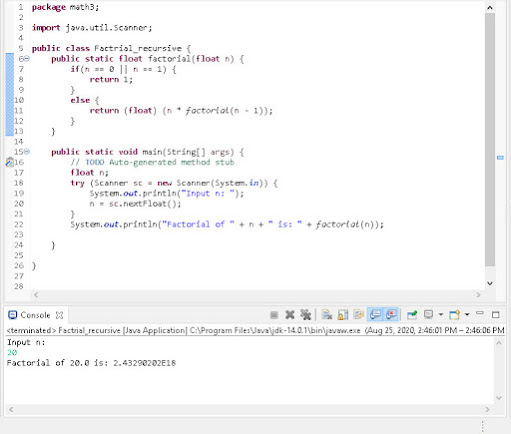
Task: Toggle Scroll Lock in the Console
Action: [343, 315]
